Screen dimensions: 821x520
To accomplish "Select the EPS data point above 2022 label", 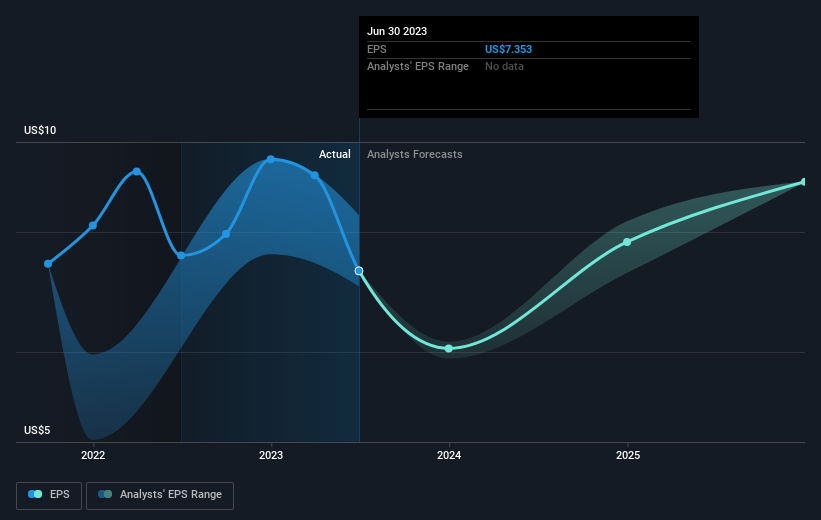I will (93, 226).
